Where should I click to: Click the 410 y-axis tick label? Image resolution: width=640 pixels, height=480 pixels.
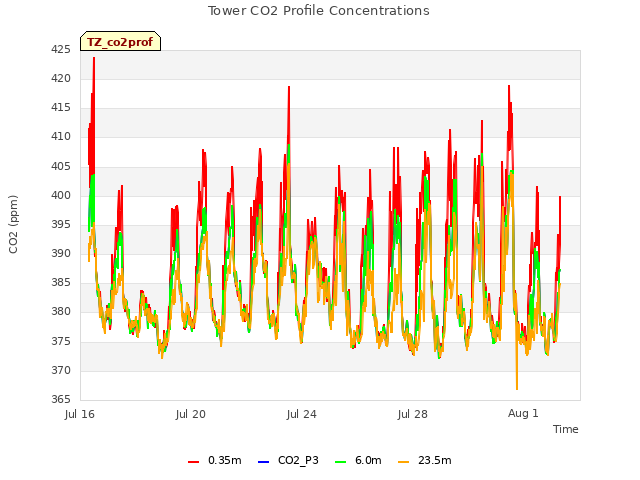click(61, 137)
